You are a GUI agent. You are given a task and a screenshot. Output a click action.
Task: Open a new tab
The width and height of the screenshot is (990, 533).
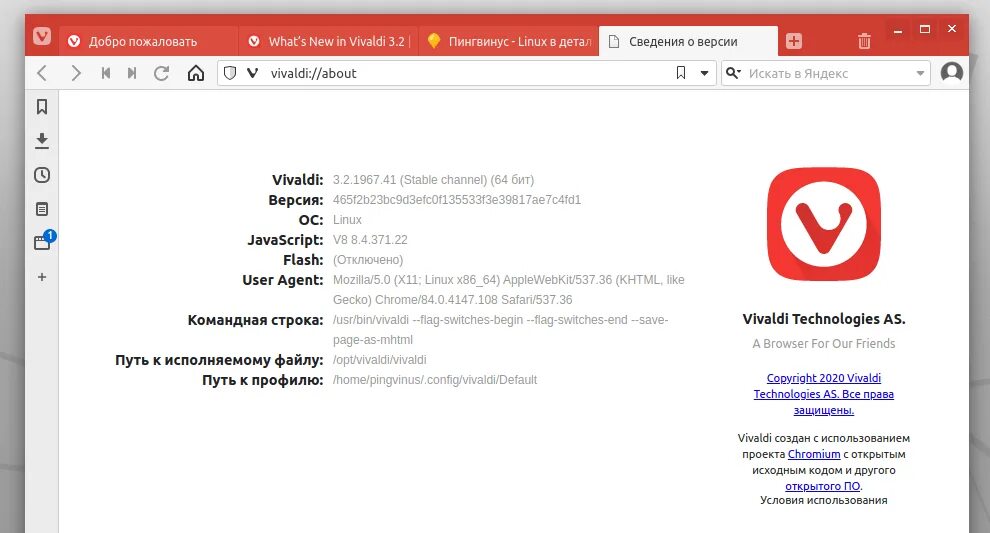click(x=794, y=41)
